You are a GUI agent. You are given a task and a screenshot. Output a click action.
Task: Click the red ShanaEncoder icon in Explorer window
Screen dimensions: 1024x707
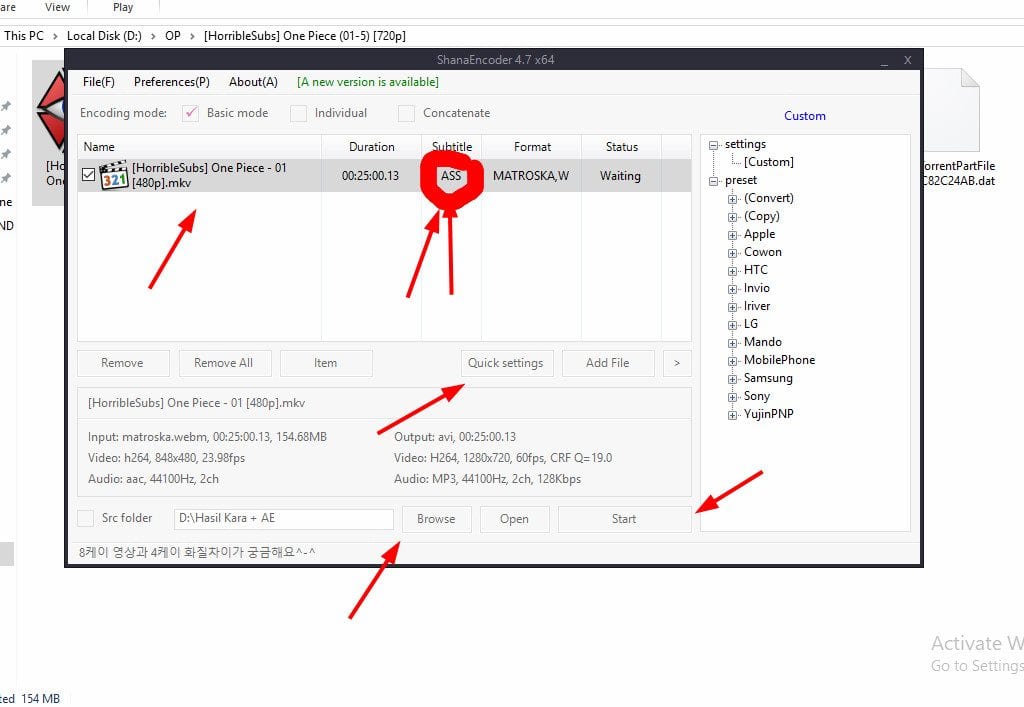coord(51,111)
